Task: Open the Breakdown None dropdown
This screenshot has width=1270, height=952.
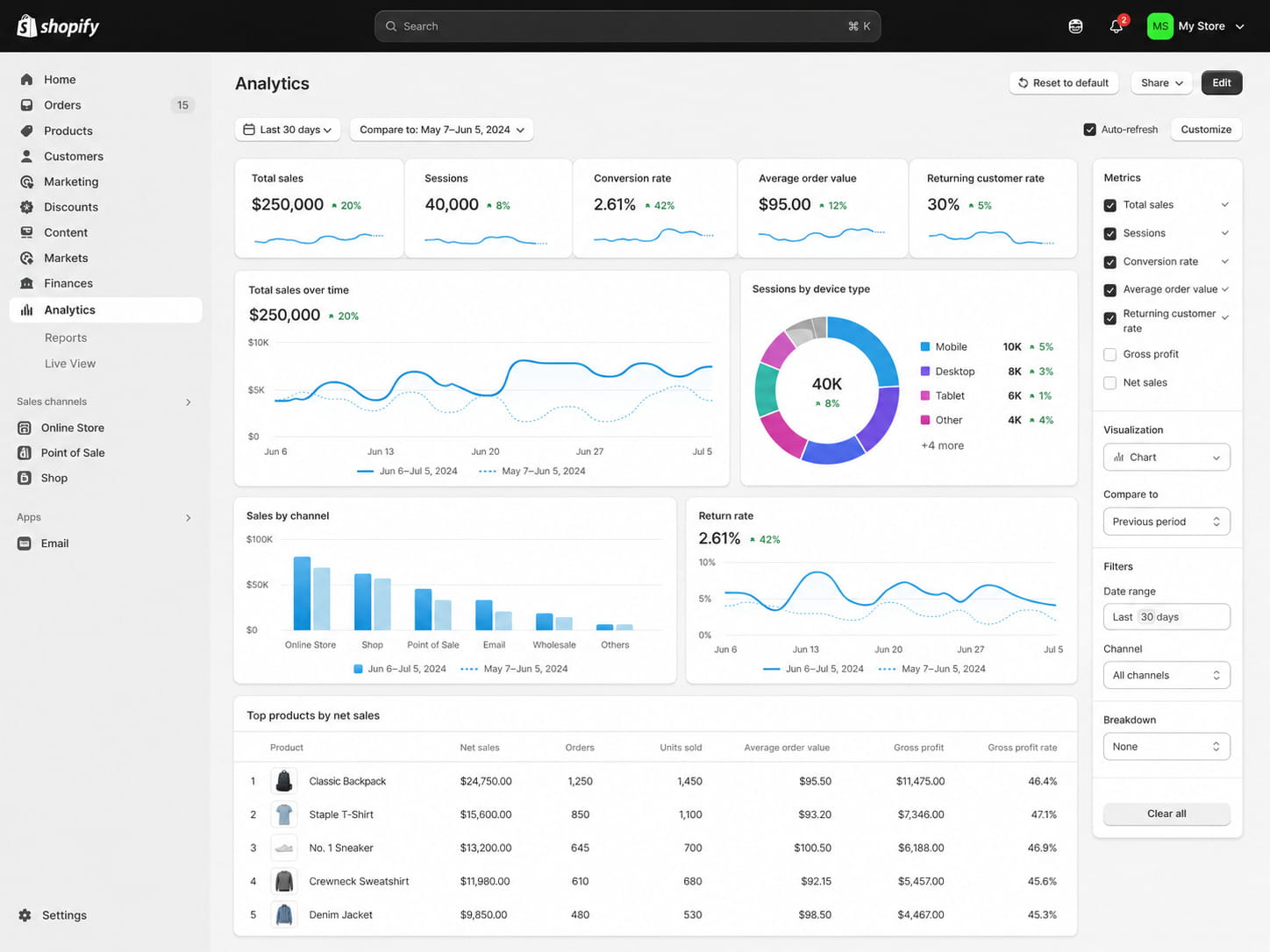Action: pyautogui.click(x=1167, y=747)
